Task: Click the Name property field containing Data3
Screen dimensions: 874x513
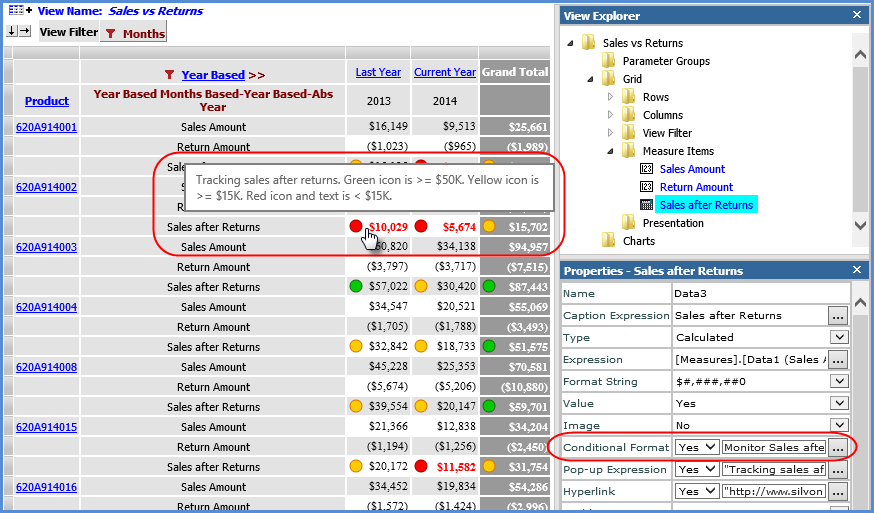Action: pos(760,293)
